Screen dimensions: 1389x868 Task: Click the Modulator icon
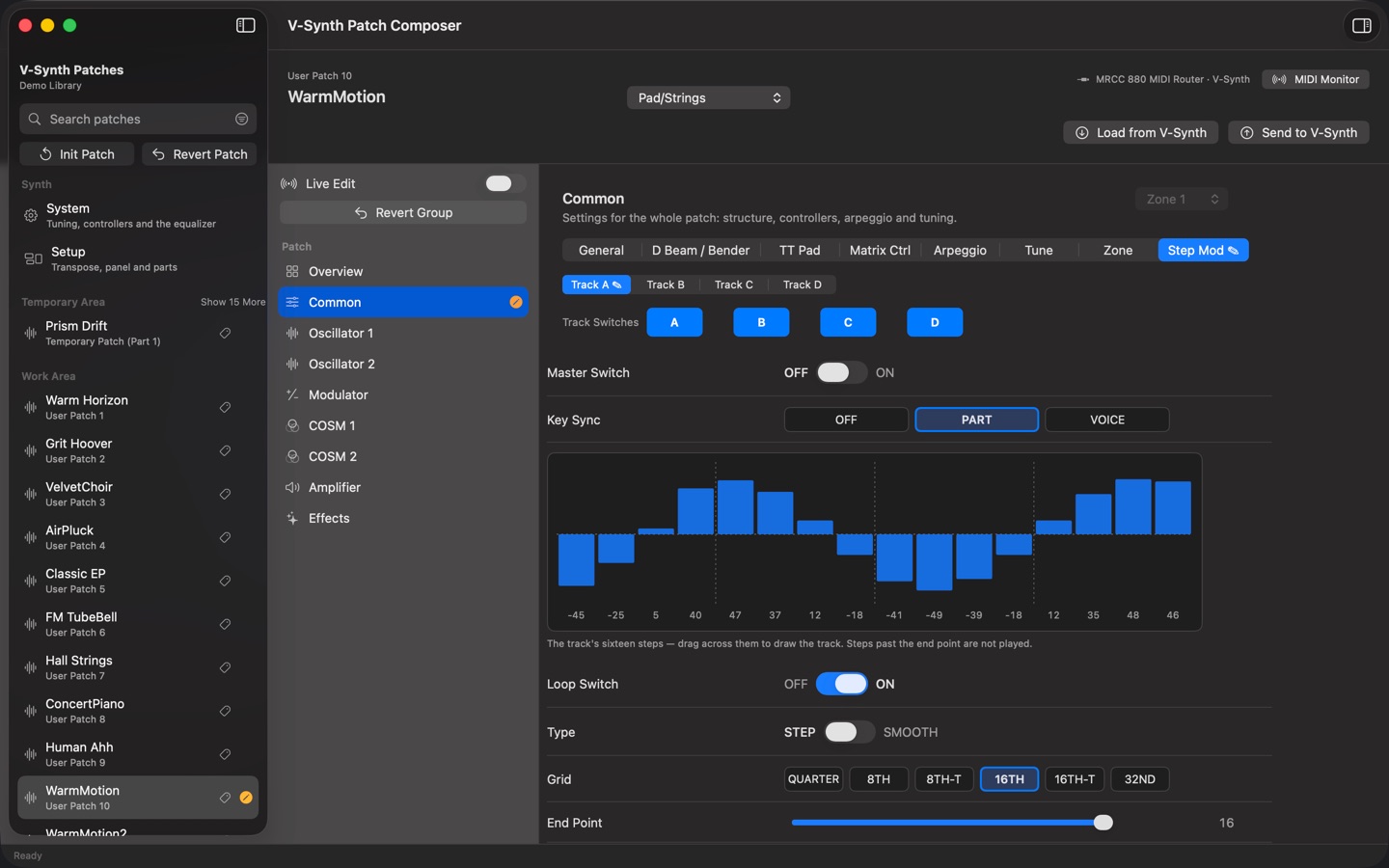point(292,394)
